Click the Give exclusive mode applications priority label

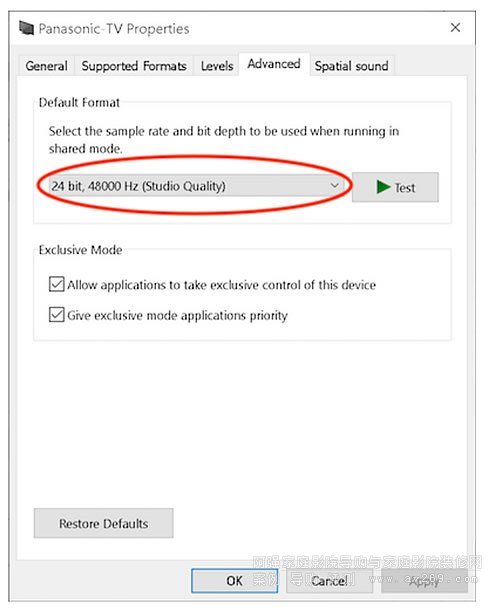coord(177,315)
